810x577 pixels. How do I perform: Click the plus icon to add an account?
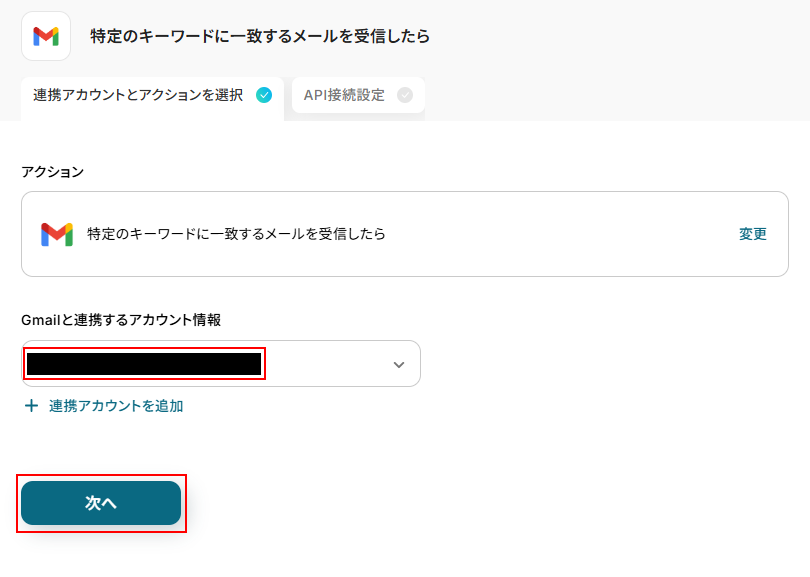pos(31,406)
